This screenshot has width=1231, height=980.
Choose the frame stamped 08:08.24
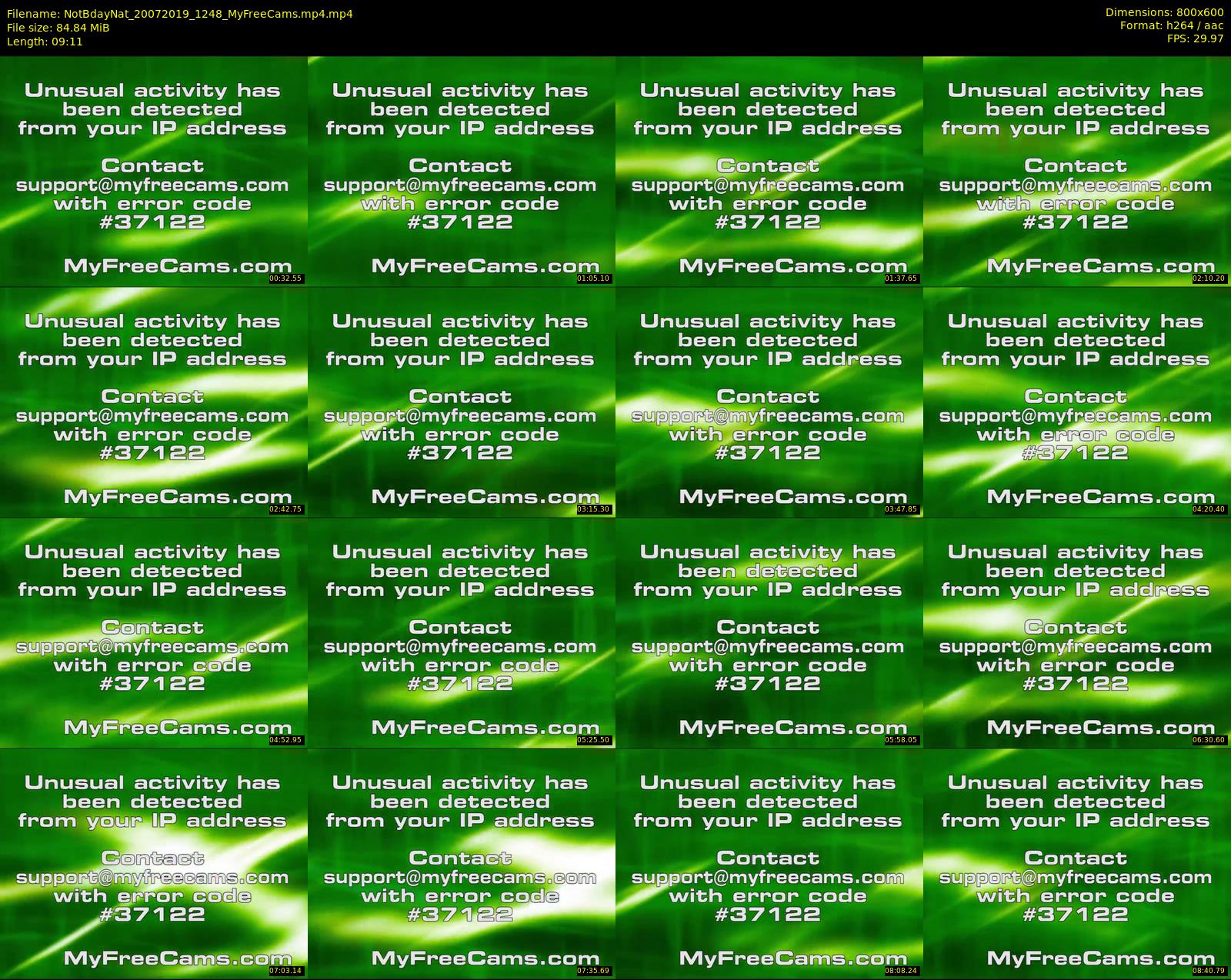769,863
